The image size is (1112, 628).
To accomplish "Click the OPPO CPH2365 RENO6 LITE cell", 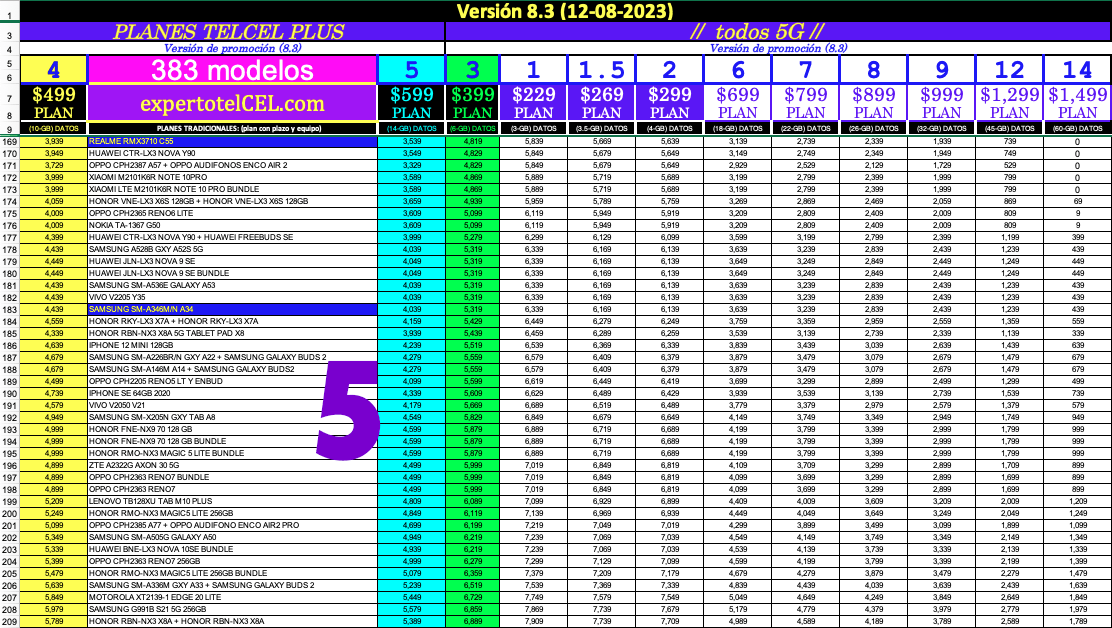I will [x=232, y=213].
